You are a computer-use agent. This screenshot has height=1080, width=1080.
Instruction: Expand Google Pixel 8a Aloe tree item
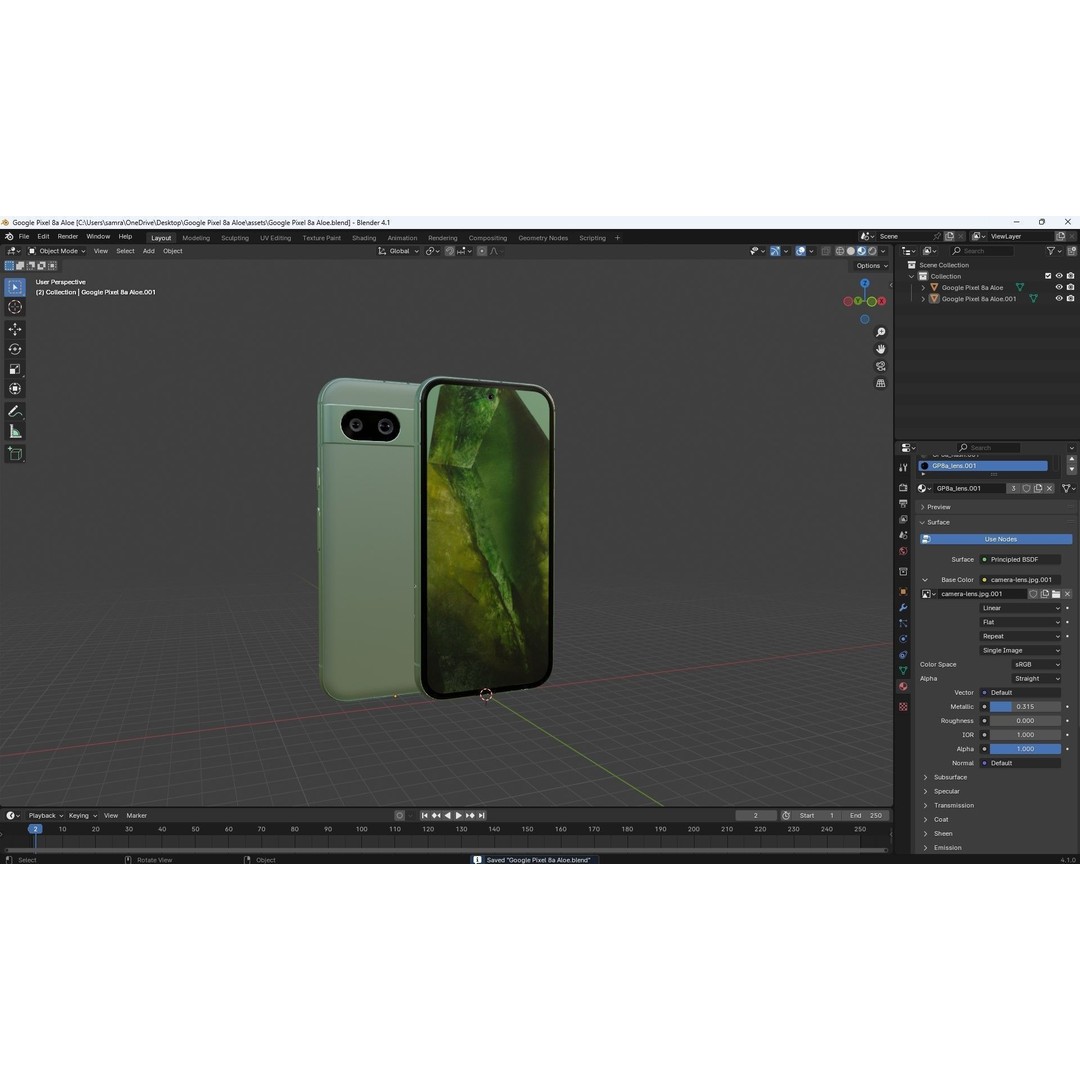click(x=923, y=288)
